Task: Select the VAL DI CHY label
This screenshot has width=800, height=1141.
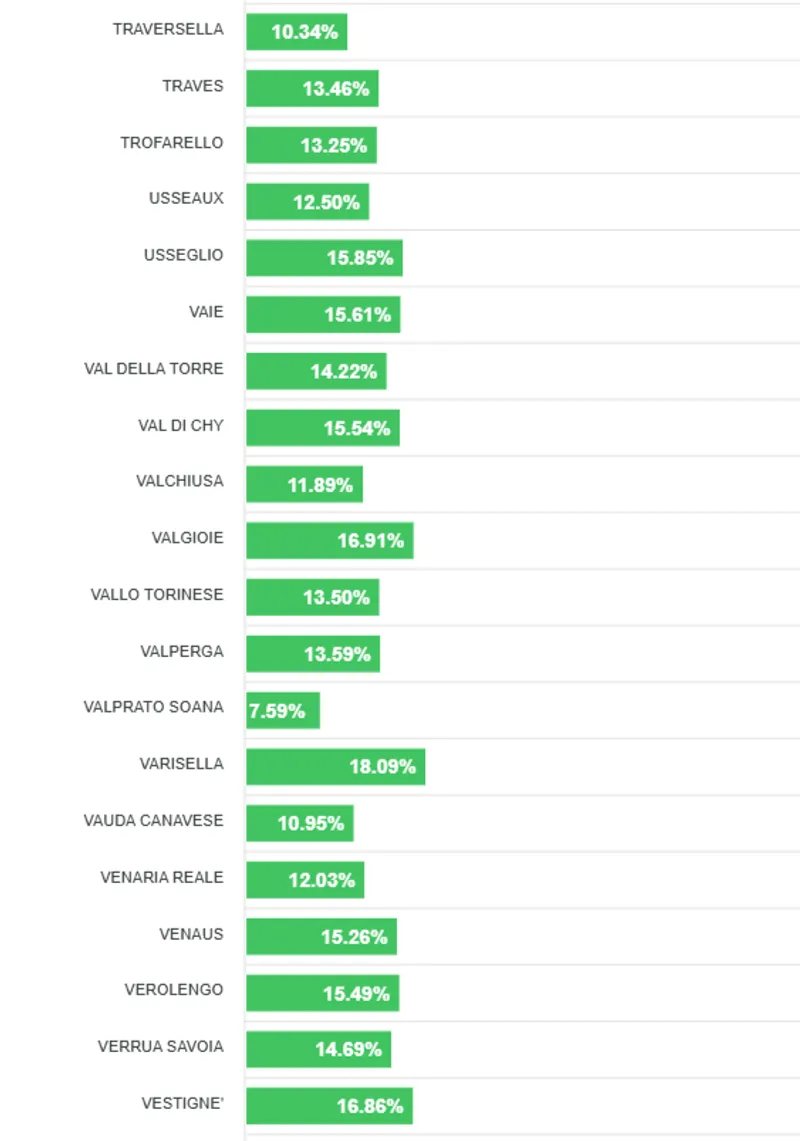Action: (181, 425)
